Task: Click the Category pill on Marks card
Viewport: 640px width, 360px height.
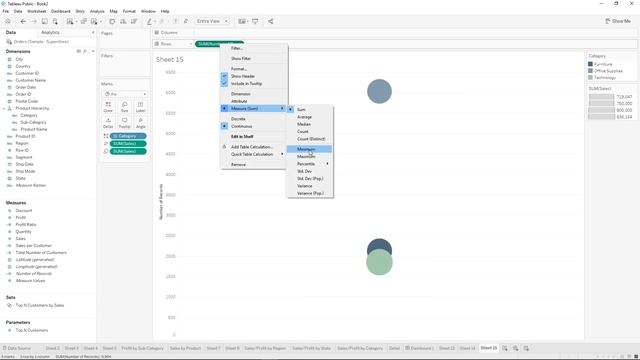Action: 128,136
